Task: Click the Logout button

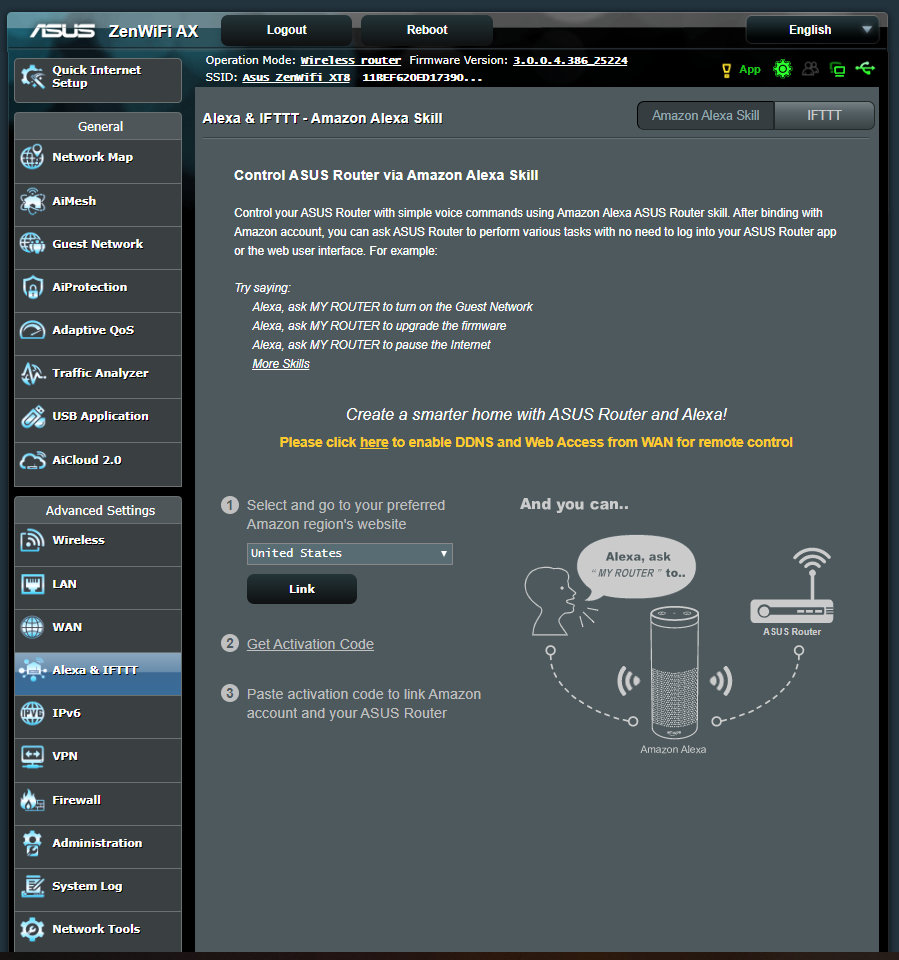Action: 287,30
